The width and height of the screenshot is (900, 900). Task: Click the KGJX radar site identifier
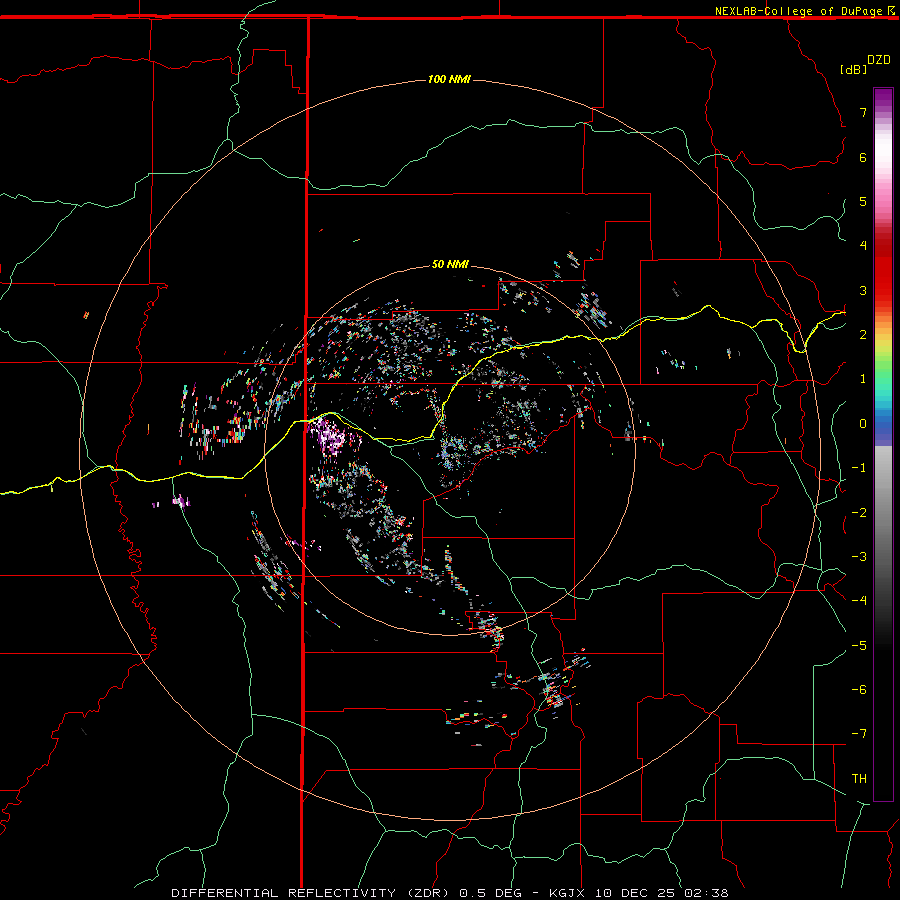(x=569, y=893)
